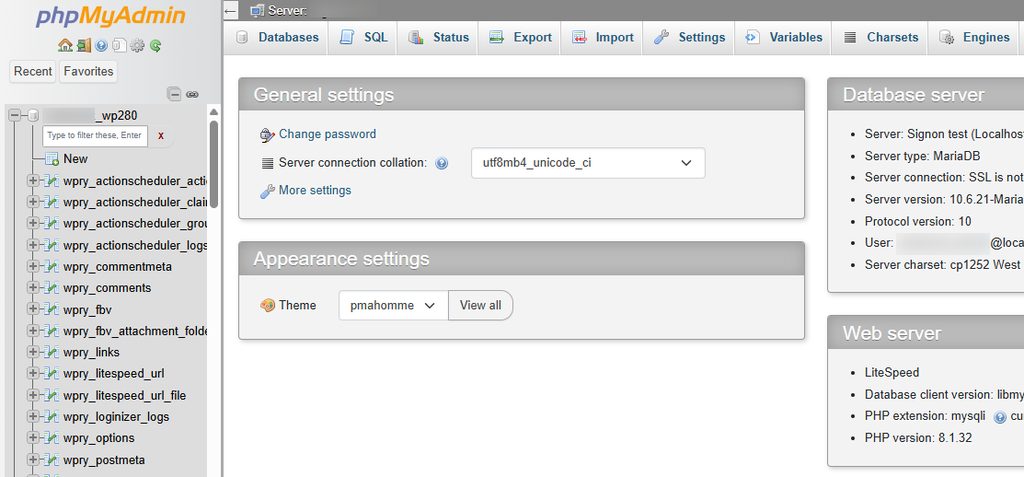Screen dimensions: 1024x477
Task: Open the Charsets tab
Action: [x=880, y=37]
